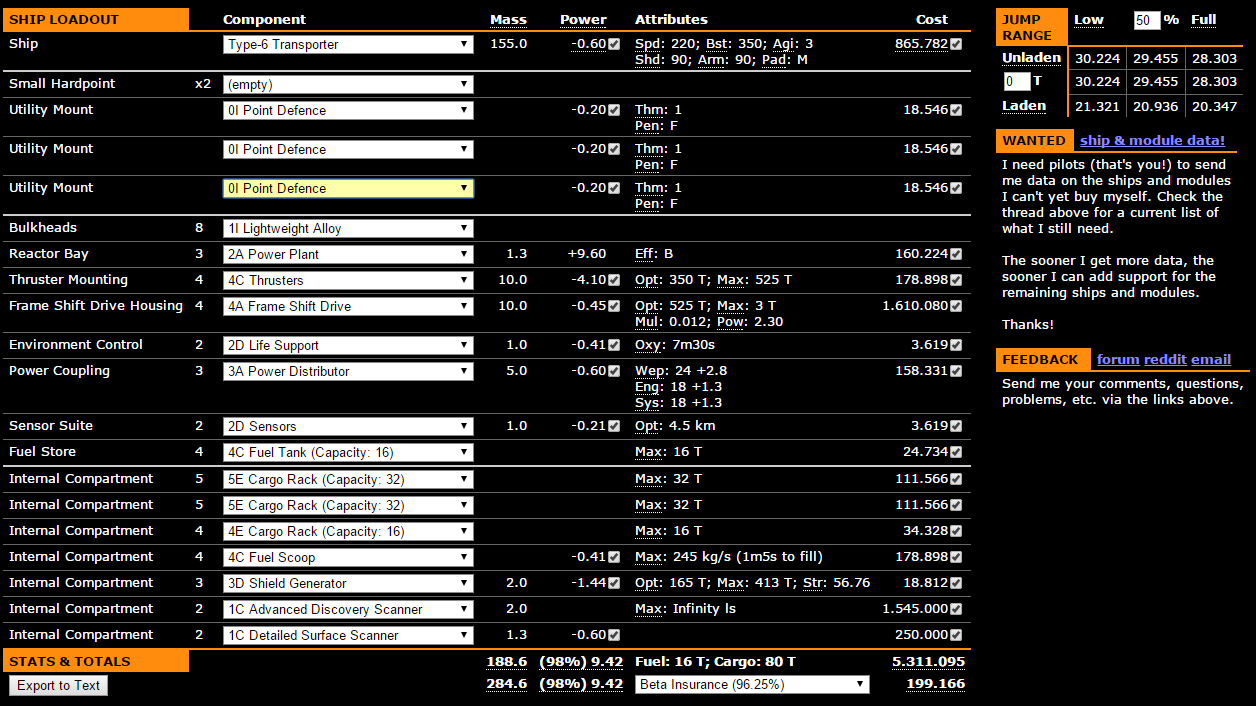Open the ship & module data! link

pyautogui.click(x=1152, y=140)
